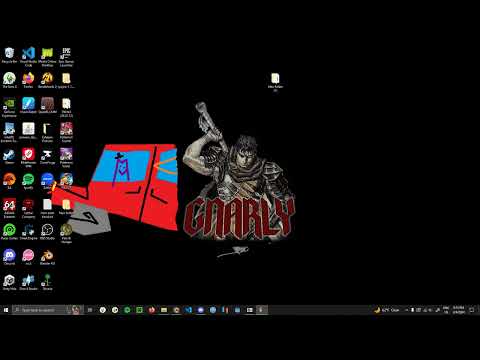480x360 pixels.
Task: Click the Windows Start button
Action: pos(6,310)
